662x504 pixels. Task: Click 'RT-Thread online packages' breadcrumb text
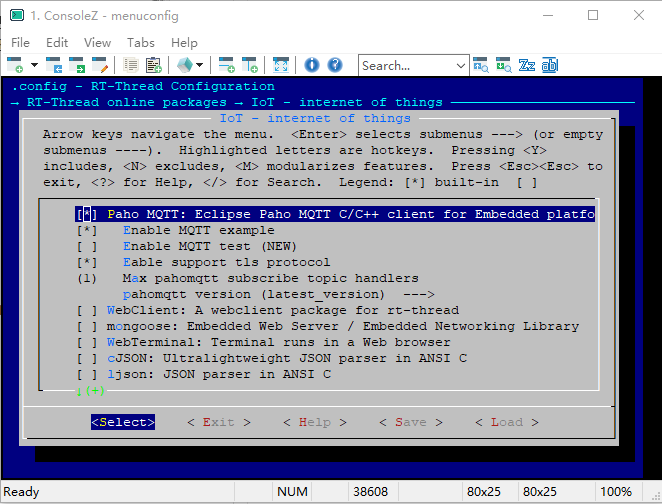[x=127, y=102]
